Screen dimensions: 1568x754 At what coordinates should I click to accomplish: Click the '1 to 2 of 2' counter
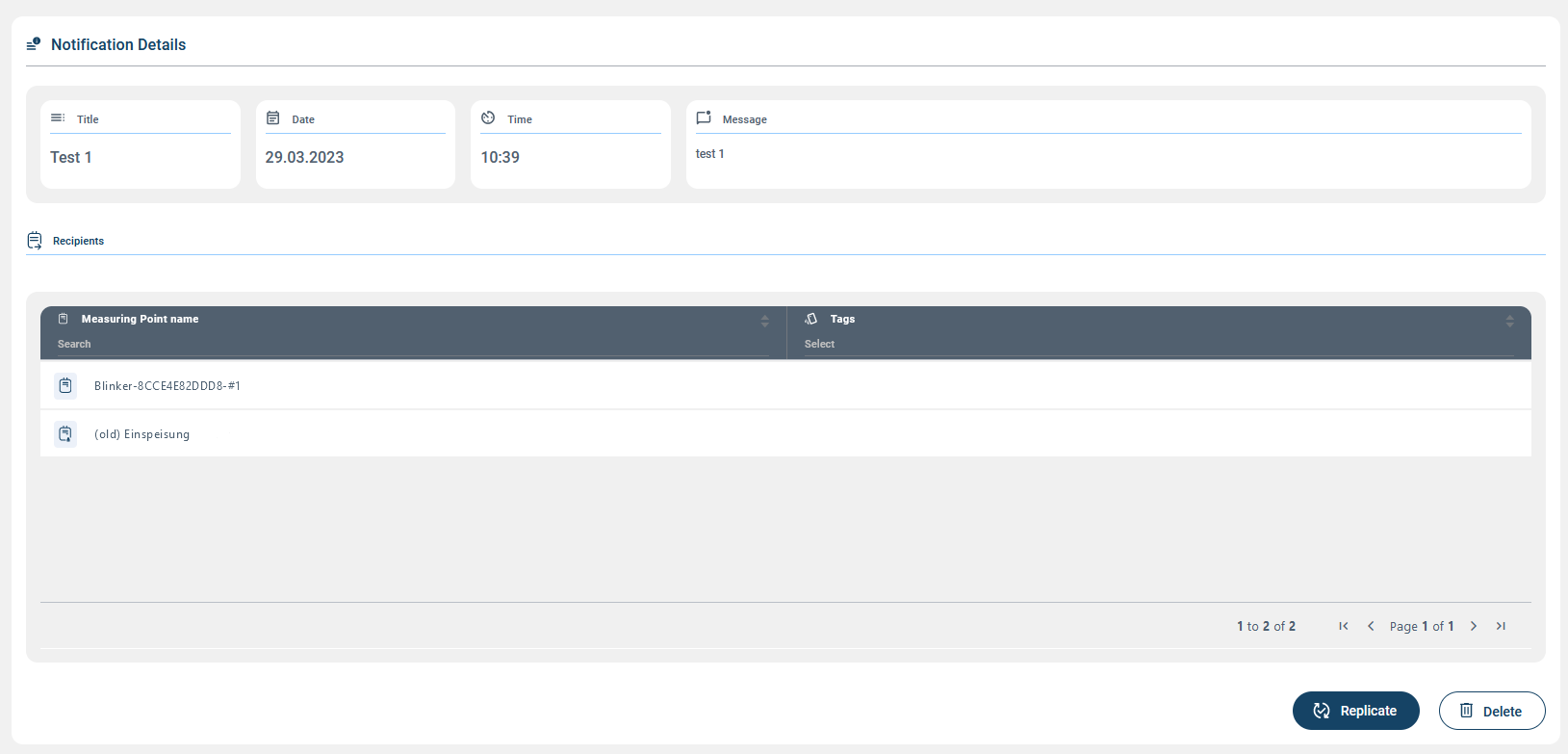(x=1266, y=626)
